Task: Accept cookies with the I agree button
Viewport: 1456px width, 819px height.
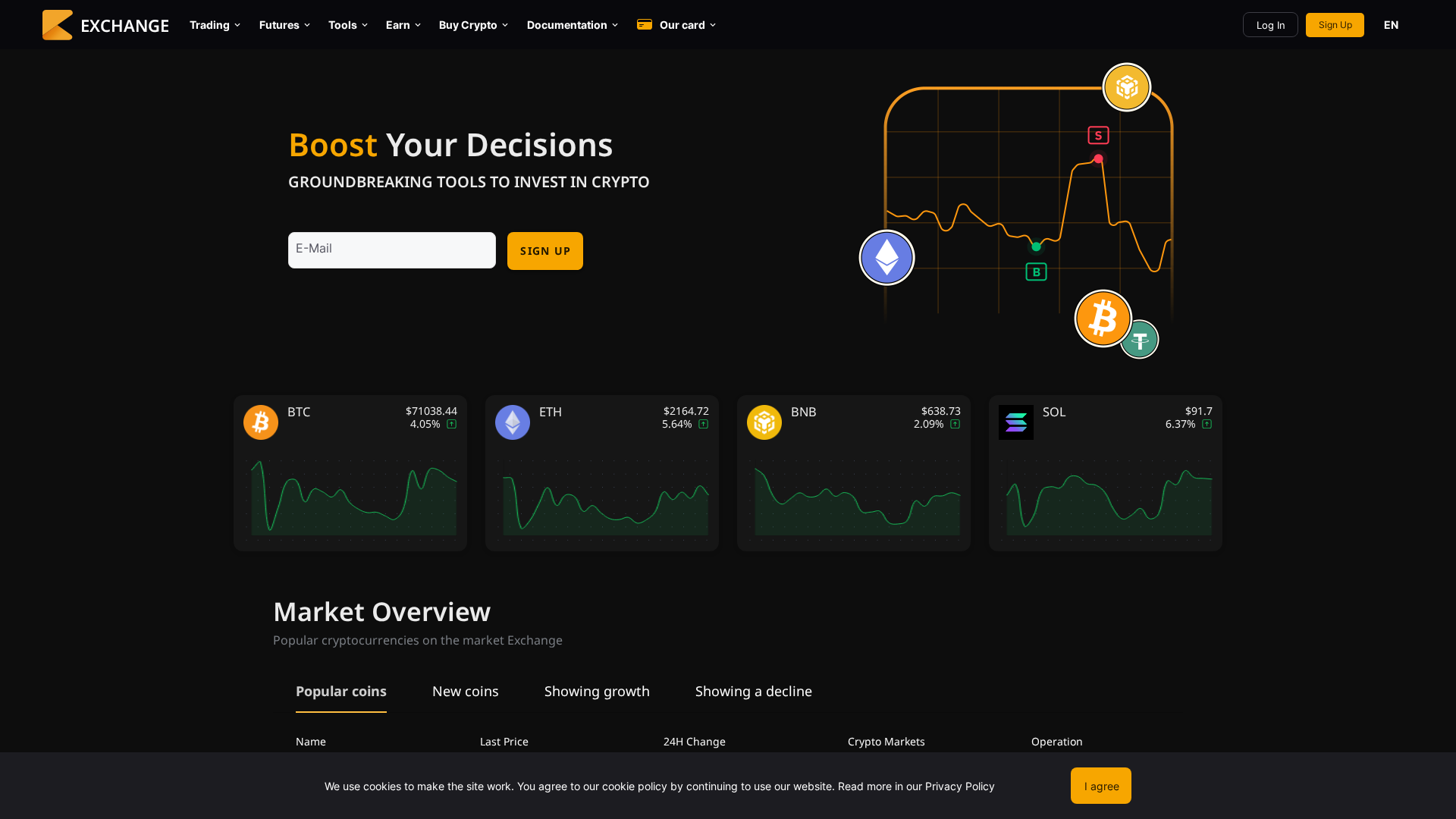Action: (1100, 786)
